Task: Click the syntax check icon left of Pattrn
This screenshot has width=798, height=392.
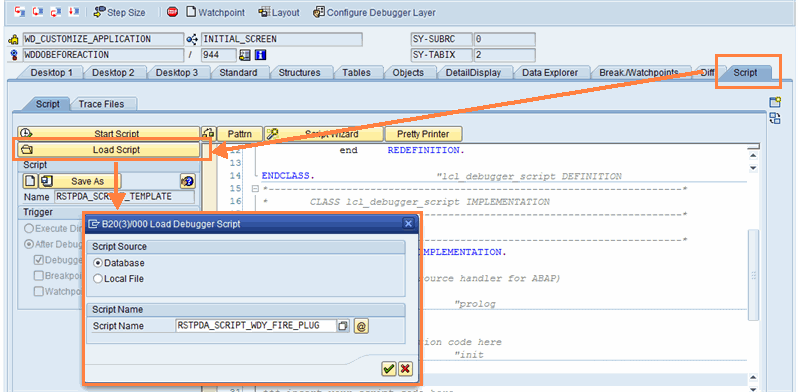Action: tap(208, 134)
